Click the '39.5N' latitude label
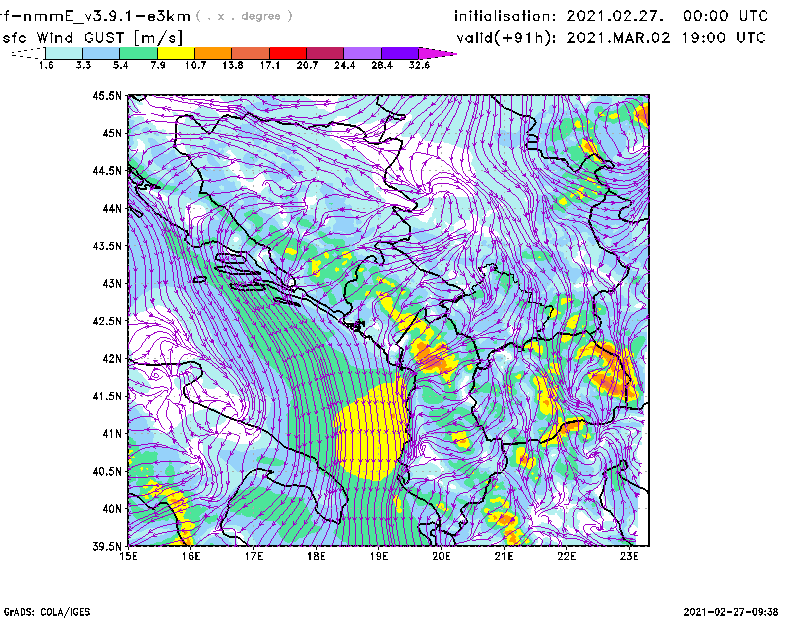 (x=107, y=547)
